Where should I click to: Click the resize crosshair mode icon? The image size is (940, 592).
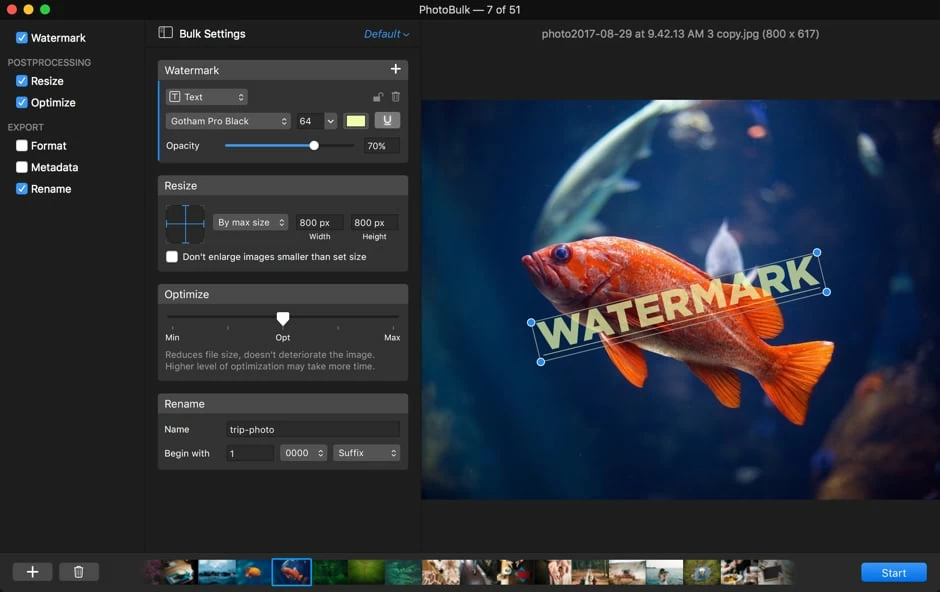coord(185,224)
